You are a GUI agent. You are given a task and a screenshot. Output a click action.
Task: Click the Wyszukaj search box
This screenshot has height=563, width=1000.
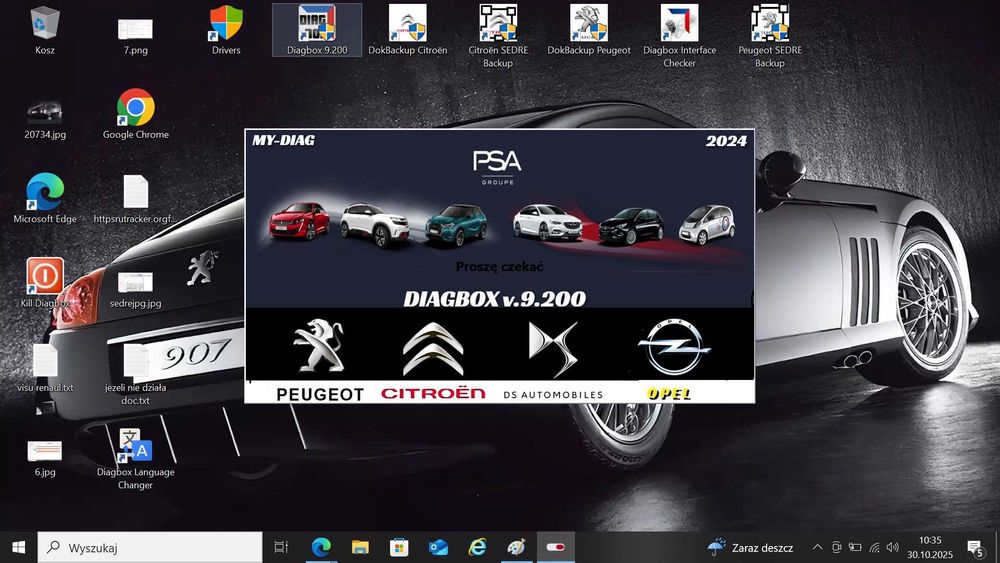pos(150,547)
